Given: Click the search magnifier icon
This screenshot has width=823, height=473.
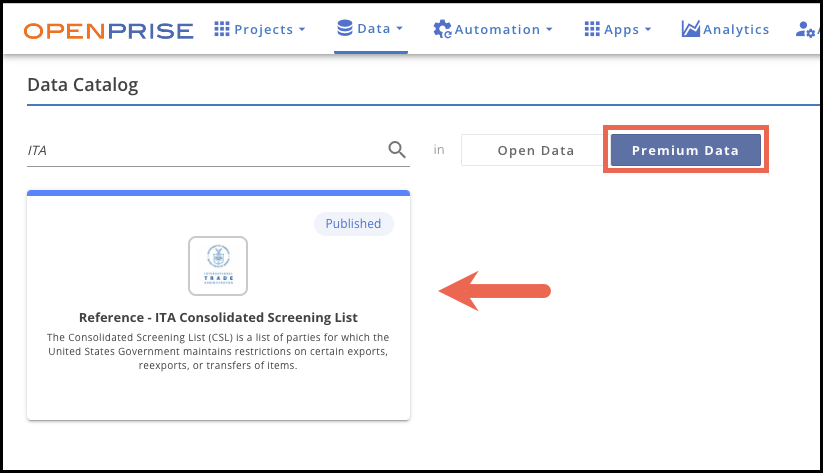Looking at the screenshot, I should [397, 150].
